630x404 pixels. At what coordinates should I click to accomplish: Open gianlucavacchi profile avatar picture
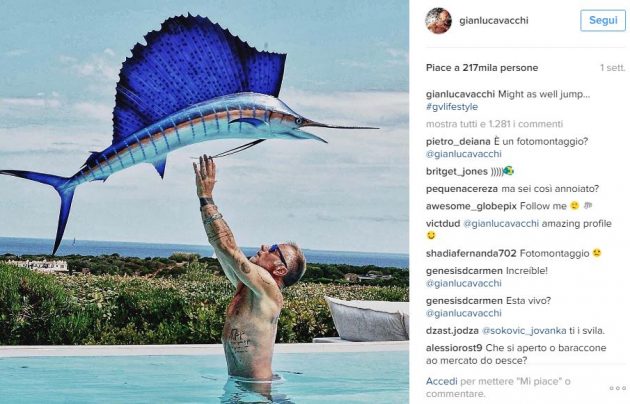click(438, 21)
